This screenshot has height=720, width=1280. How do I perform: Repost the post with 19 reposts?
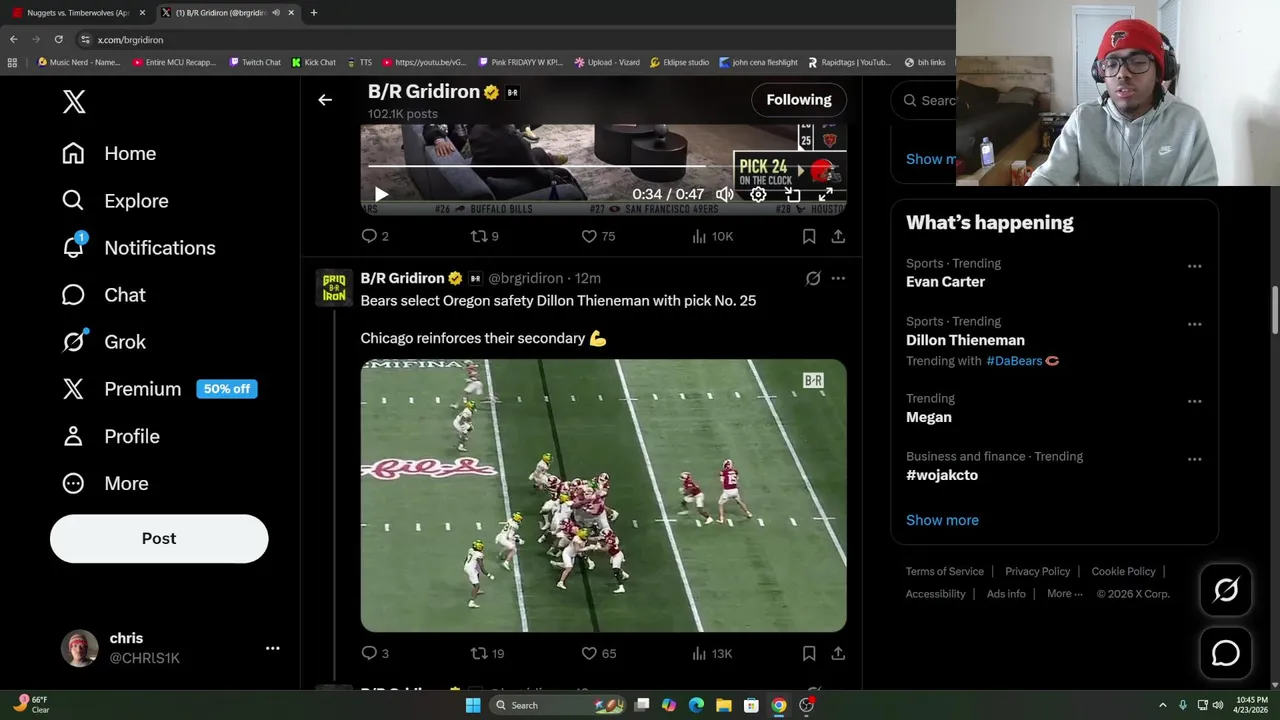[x=487, y=653]
